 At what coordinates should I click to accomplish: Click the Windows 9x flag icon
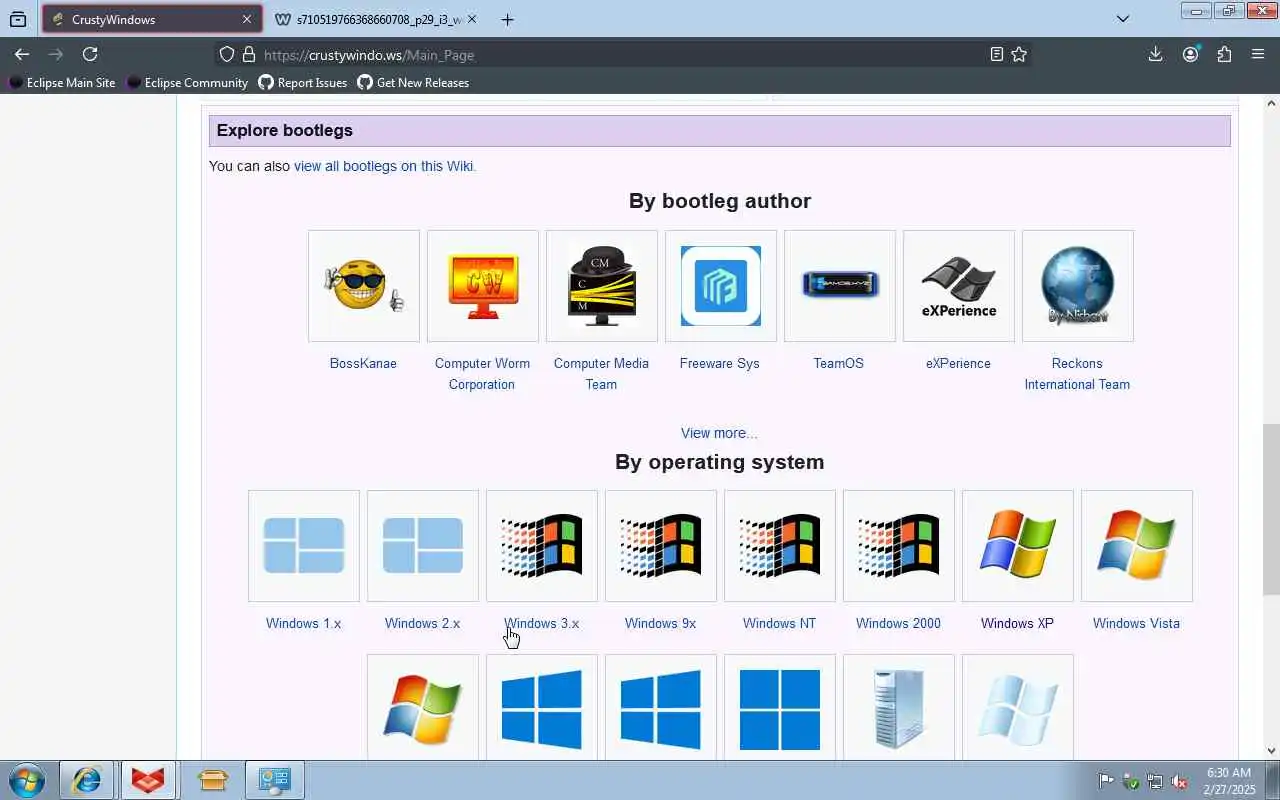click(x=660, y=546)
